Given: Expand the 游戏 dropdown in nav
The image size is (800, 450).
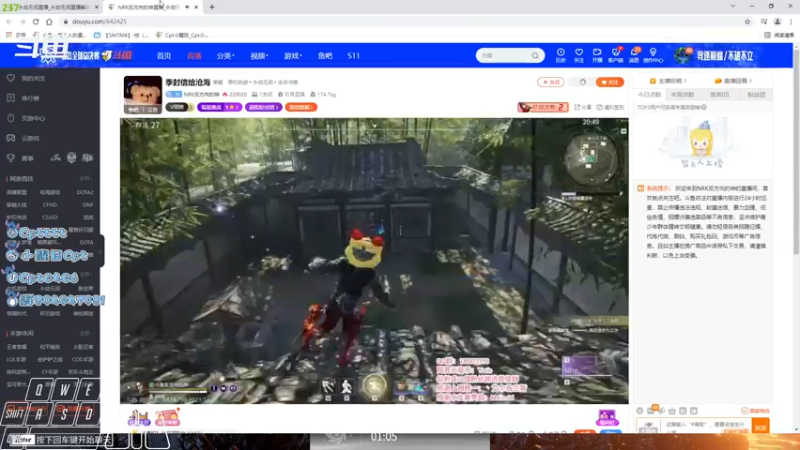Looking at the screenshot, I should click(293, 56).
